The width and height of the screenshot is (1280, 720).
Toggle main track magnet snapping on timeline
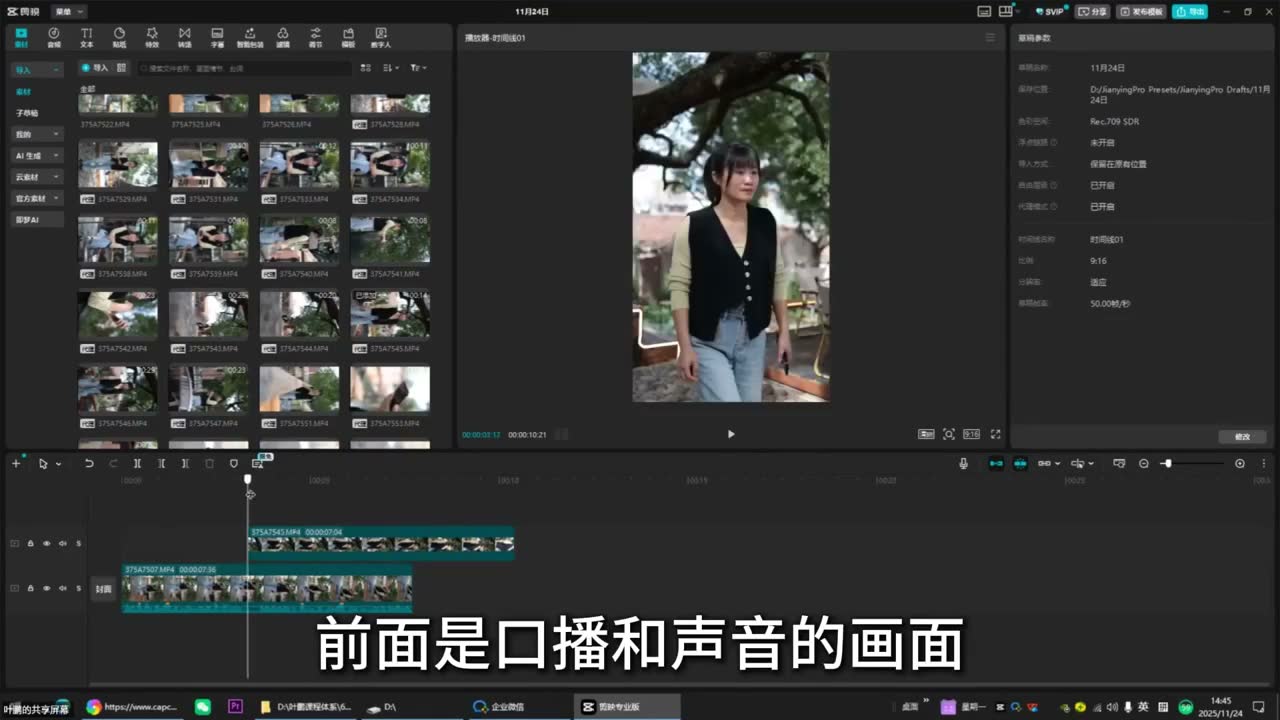(x=996, y=463)
